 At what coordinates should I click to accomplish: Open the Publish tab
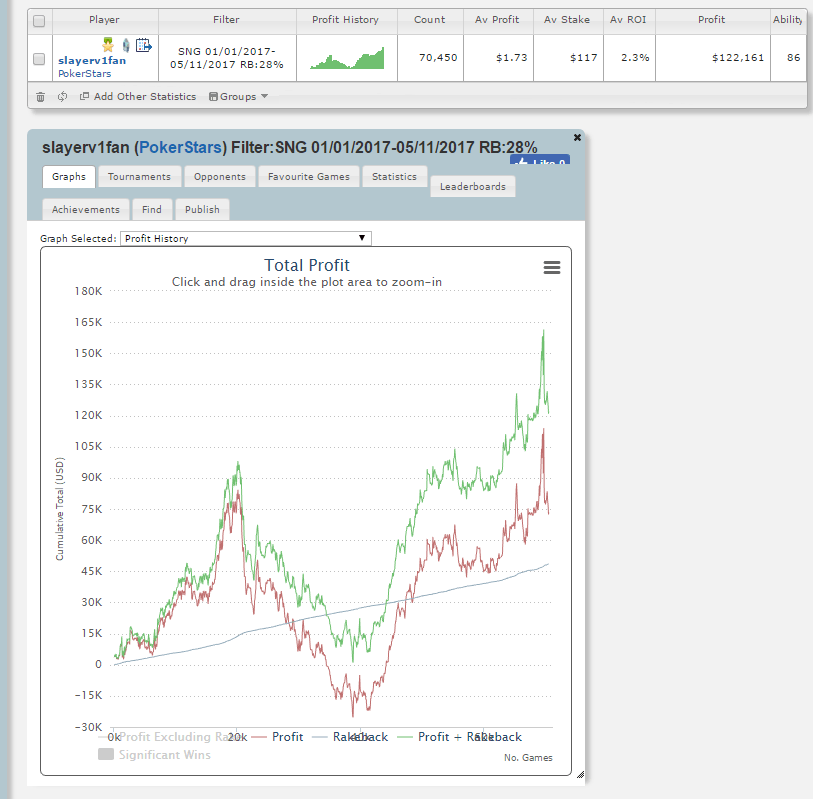[202, 209]
